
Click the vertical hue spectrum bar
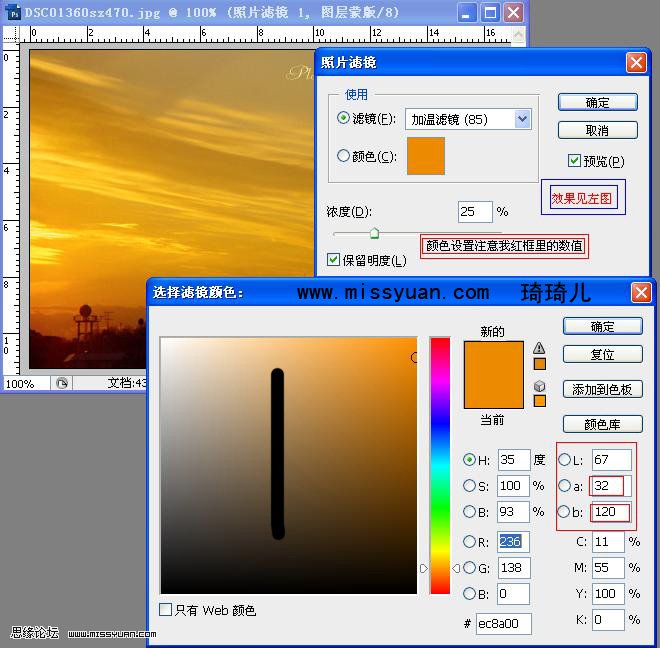coord(440,465)
